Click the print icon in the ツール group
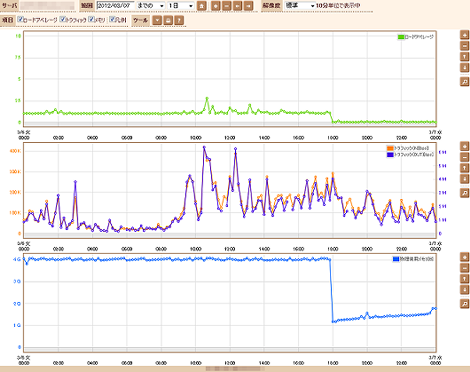Viewport: 470px width, 372px height. click(168, 20)
